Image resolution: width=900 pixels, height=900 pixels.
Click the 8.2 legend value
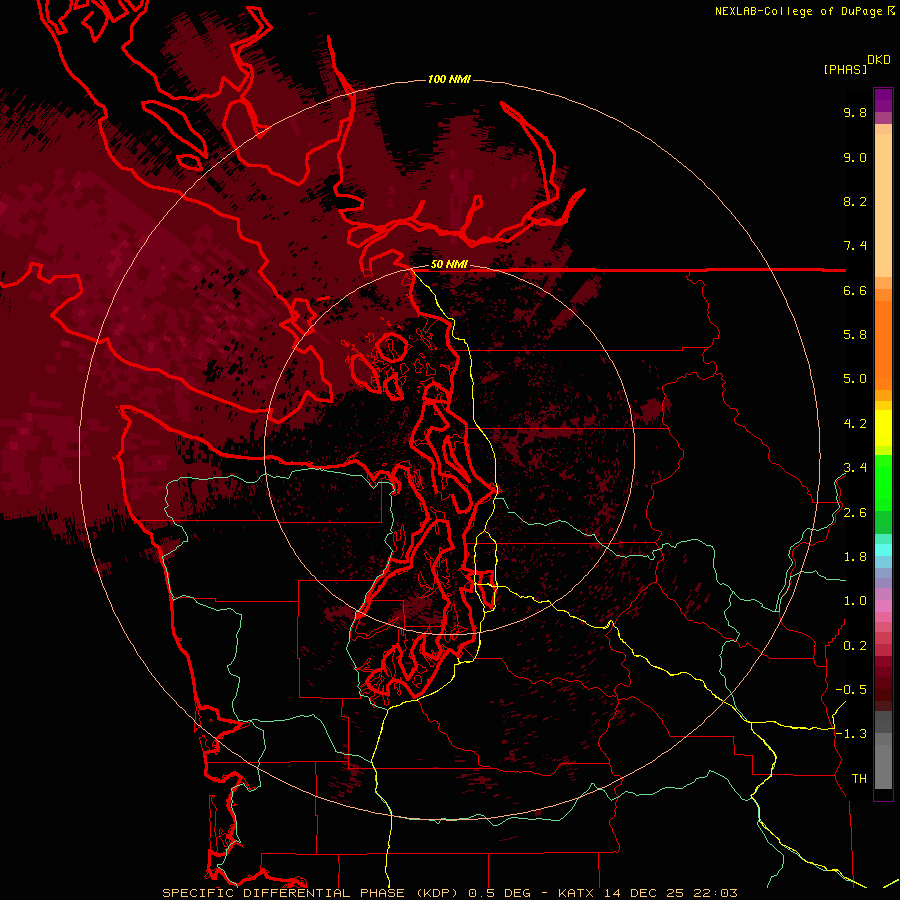855,201
